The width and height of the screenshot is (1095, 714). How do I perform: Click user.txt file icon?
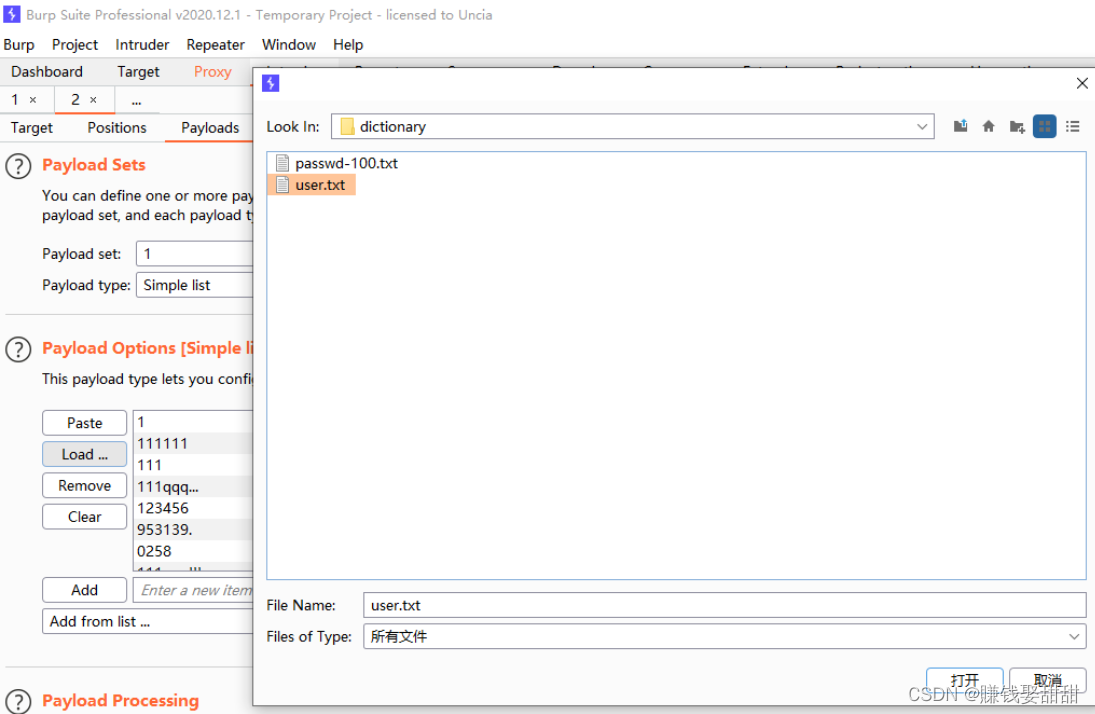click(282, 184)
